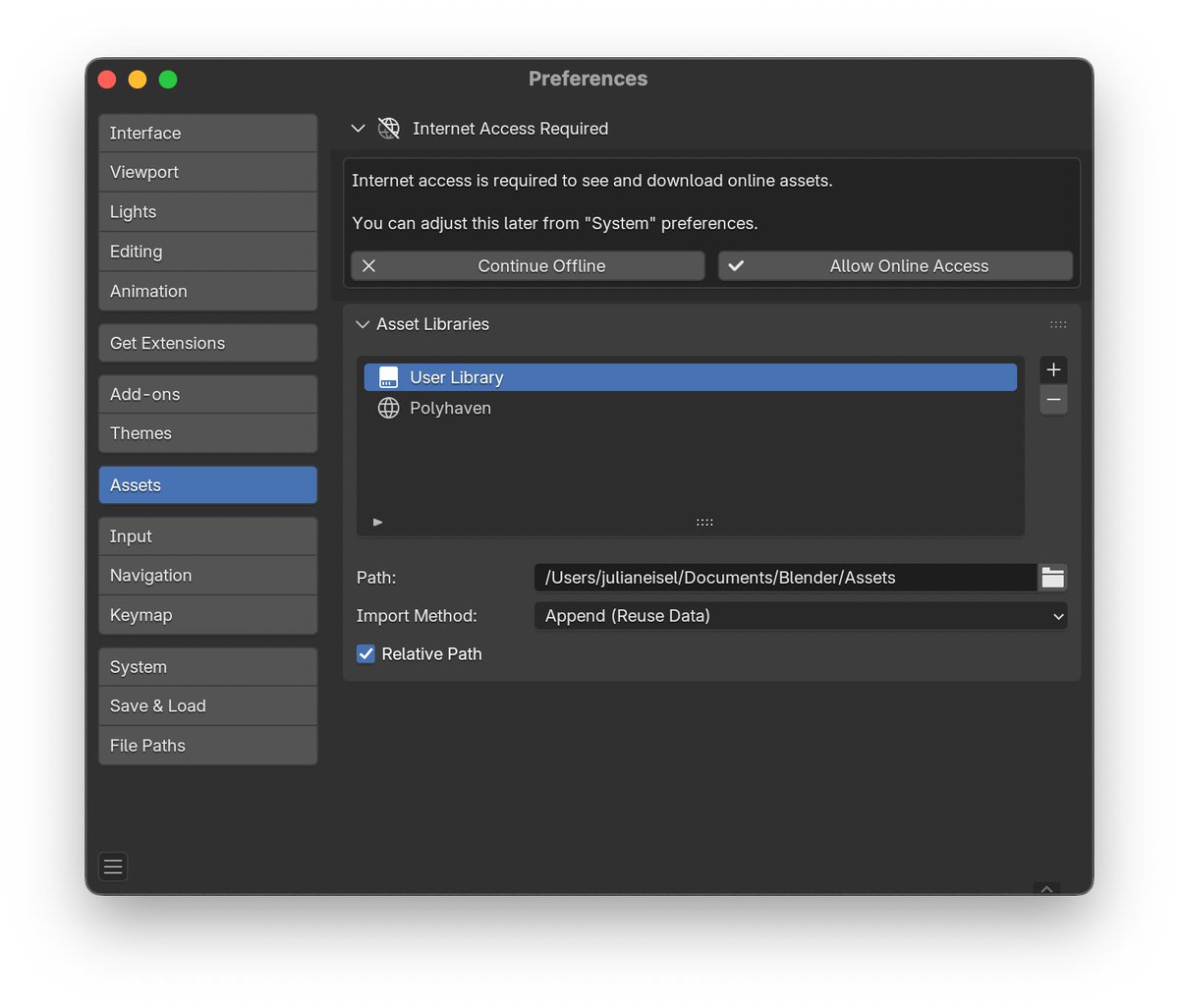The width and height of the screenshot is (1179, 1008).
Task: Click the asset list resize grip handle
Action: tap(704, 523)
